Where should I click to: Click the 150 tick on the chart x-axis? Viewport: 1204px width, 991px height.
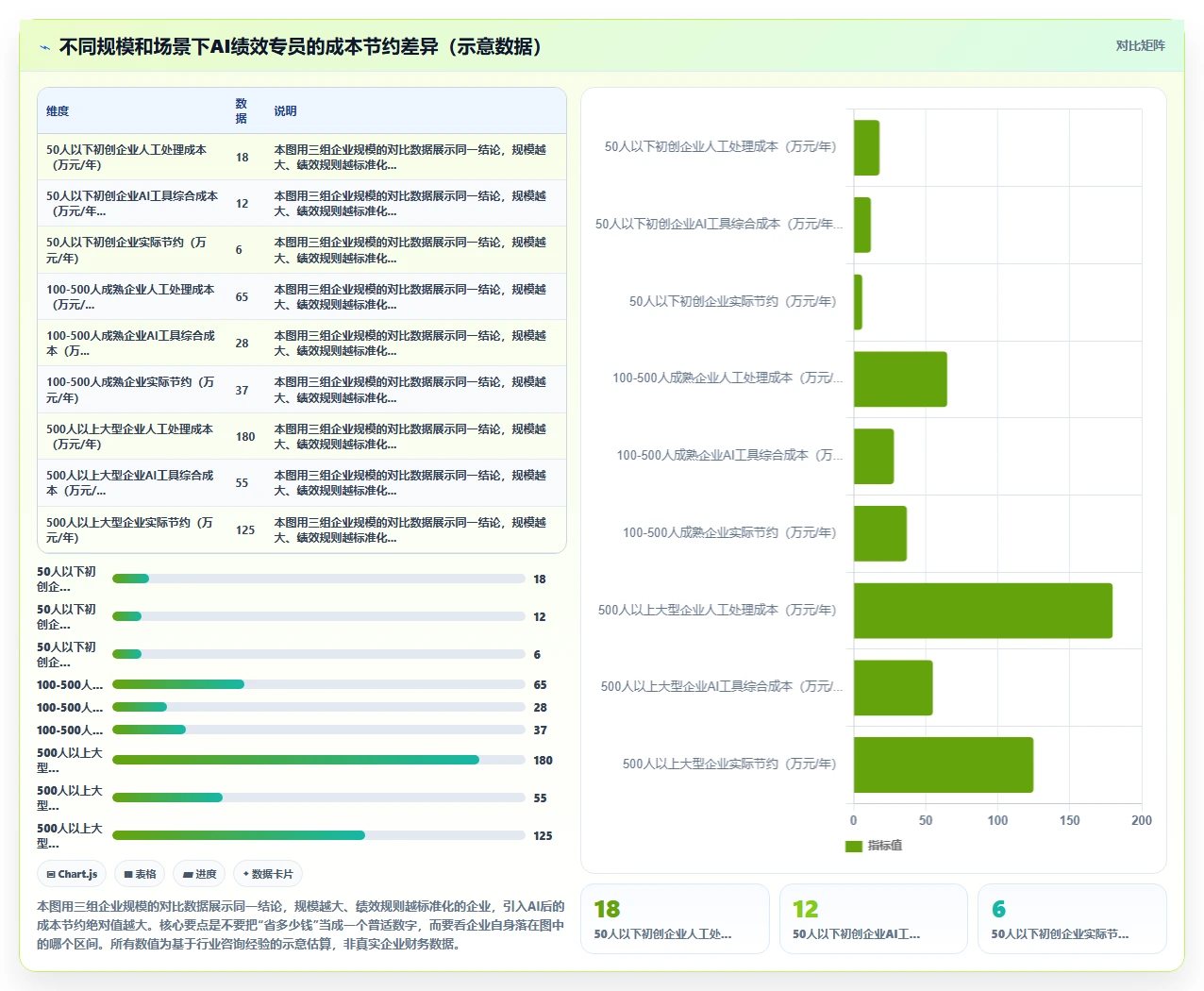pos(1069,820)
